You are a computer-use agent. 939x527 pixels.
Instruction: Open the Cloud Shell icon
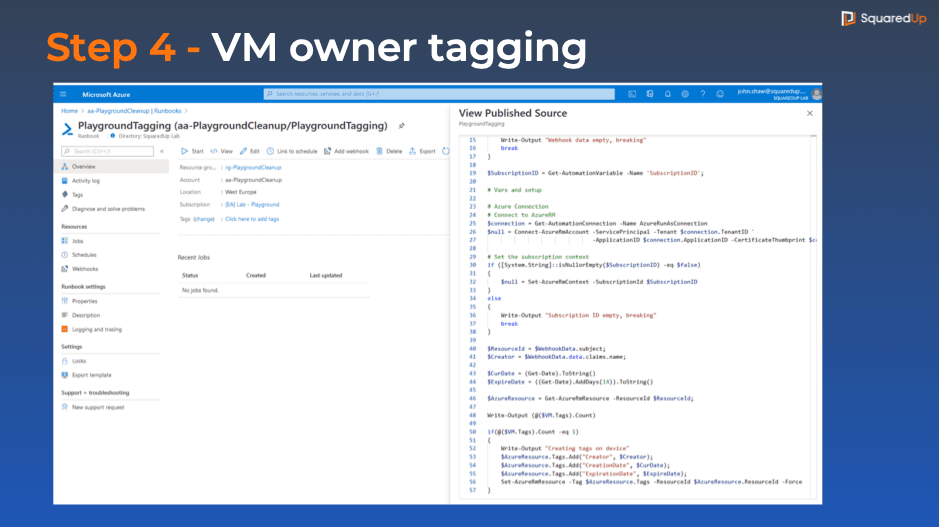coord(632,94)
